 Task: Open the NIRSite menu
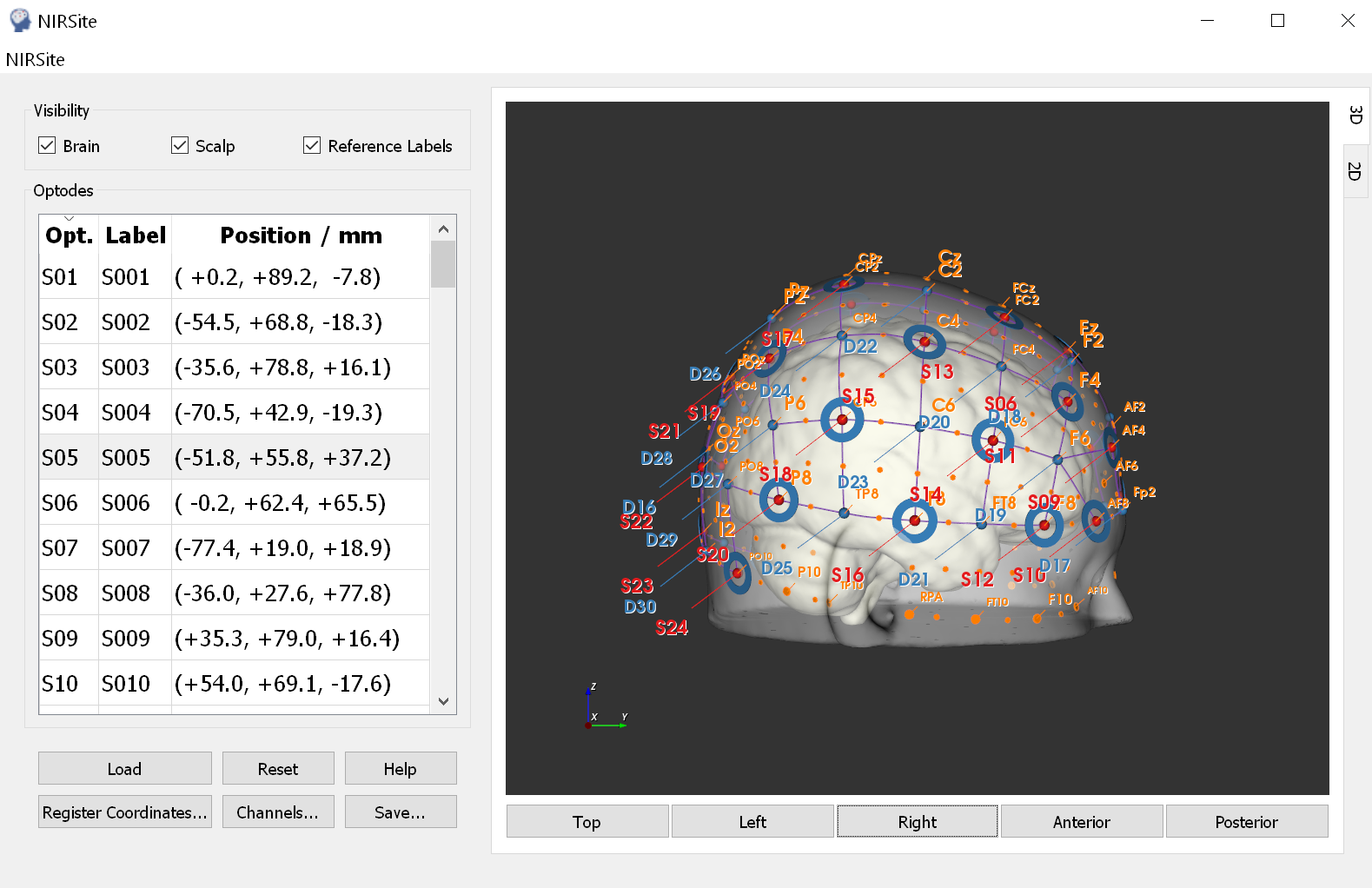coord(36,60)
